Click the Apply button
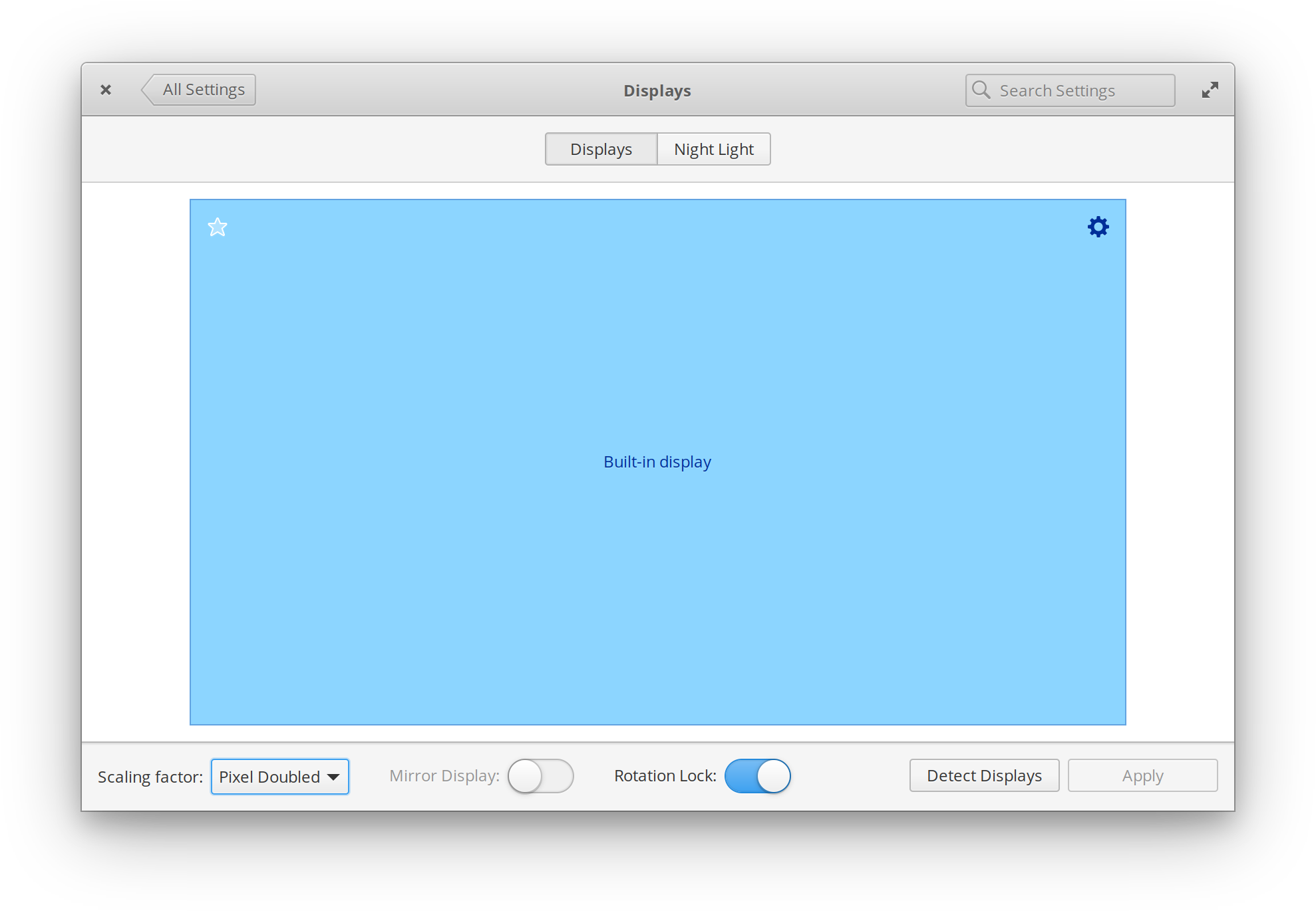 click(1142, 775)
